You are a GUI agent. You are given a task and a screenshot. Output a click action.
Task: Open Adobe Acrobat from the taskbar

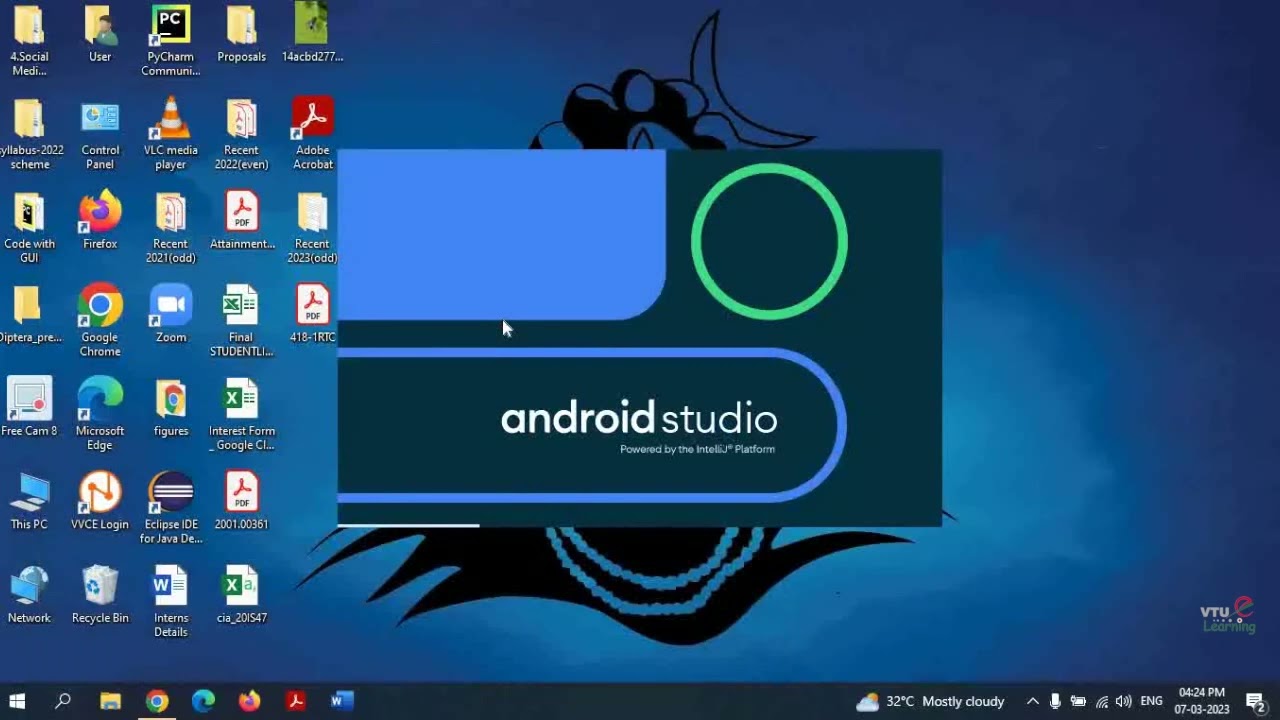[296, 701]
